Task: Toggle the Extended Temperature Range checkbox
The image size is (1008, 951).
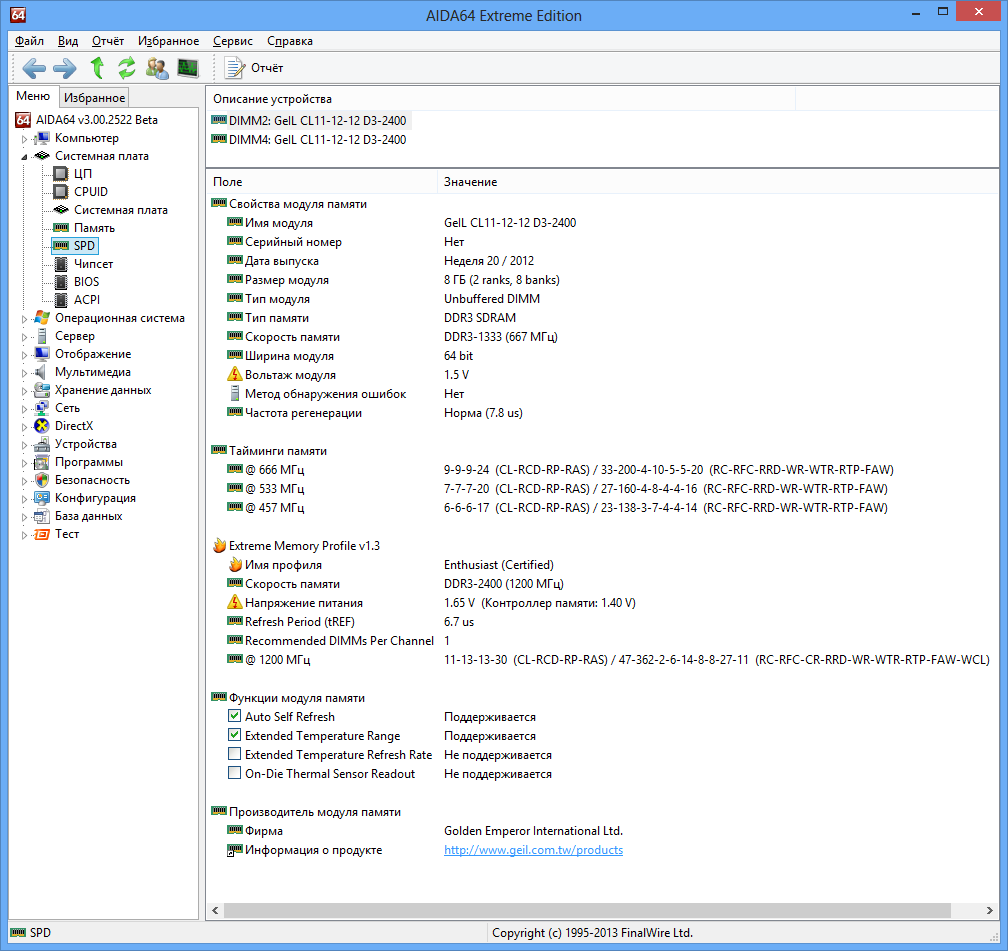Action: pos(235,734)
